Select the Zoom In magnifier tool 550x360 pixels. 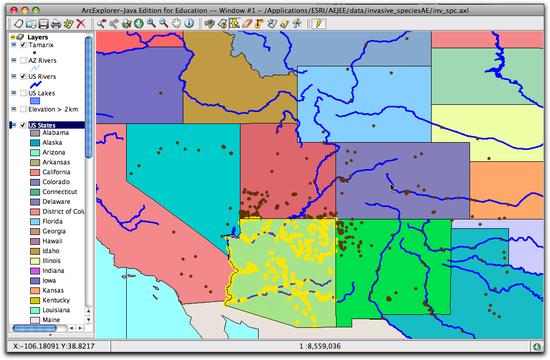[151, 24]
